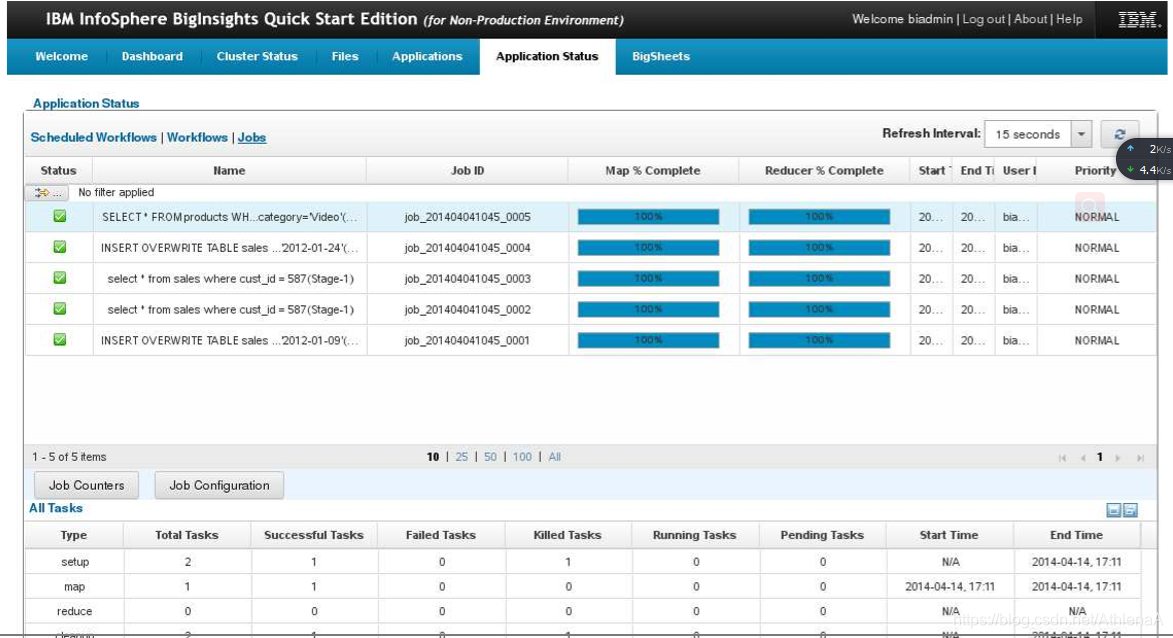
Task: Show 25 items per page
Action: [x=462, y=457]
